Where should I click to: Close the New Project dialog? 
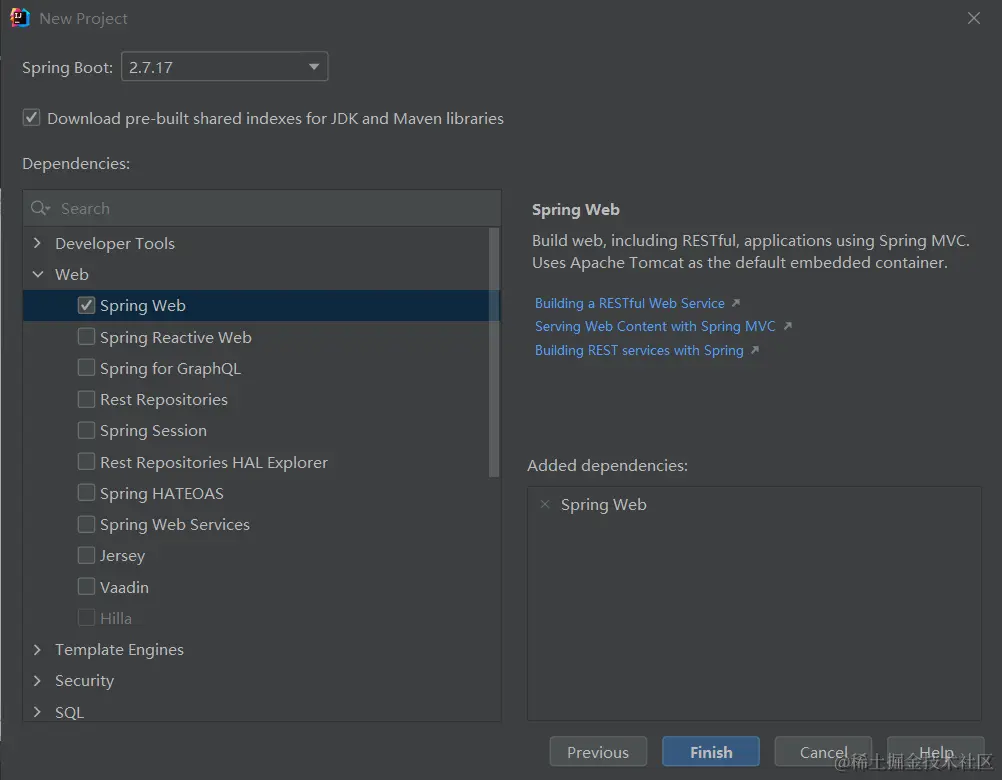click(x=973, y=18)
